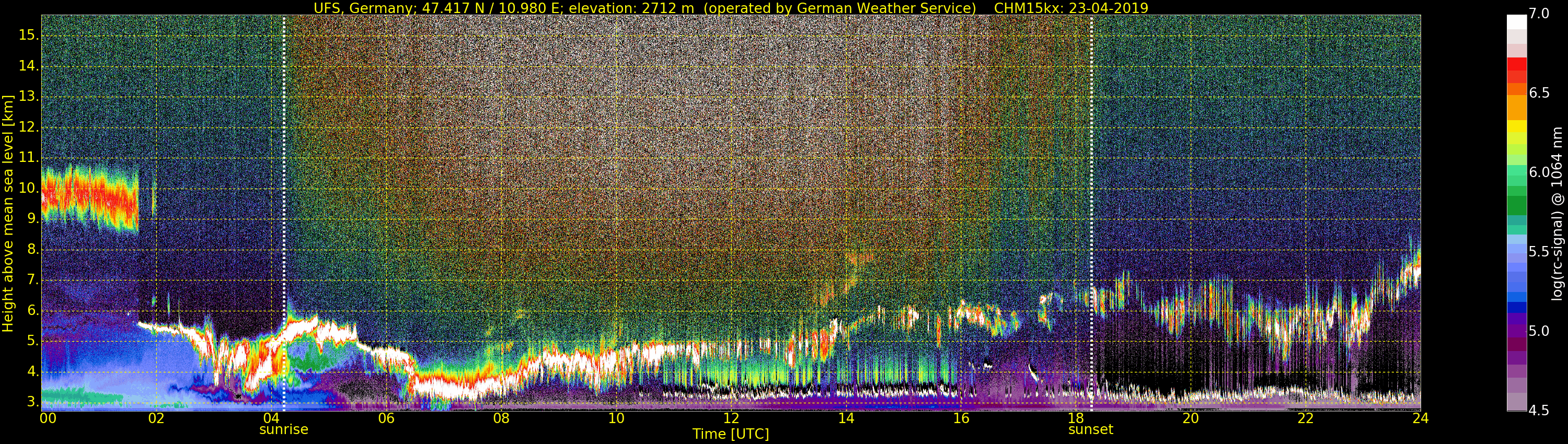Click the time axis tick "02"

(156, 418)
